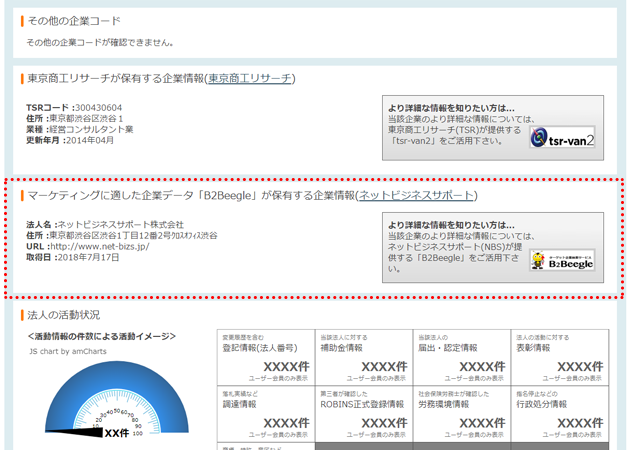Click the tsr-van2 info box heading
The height and width of the screenshot is (450, 630).
tap(451, 108)
